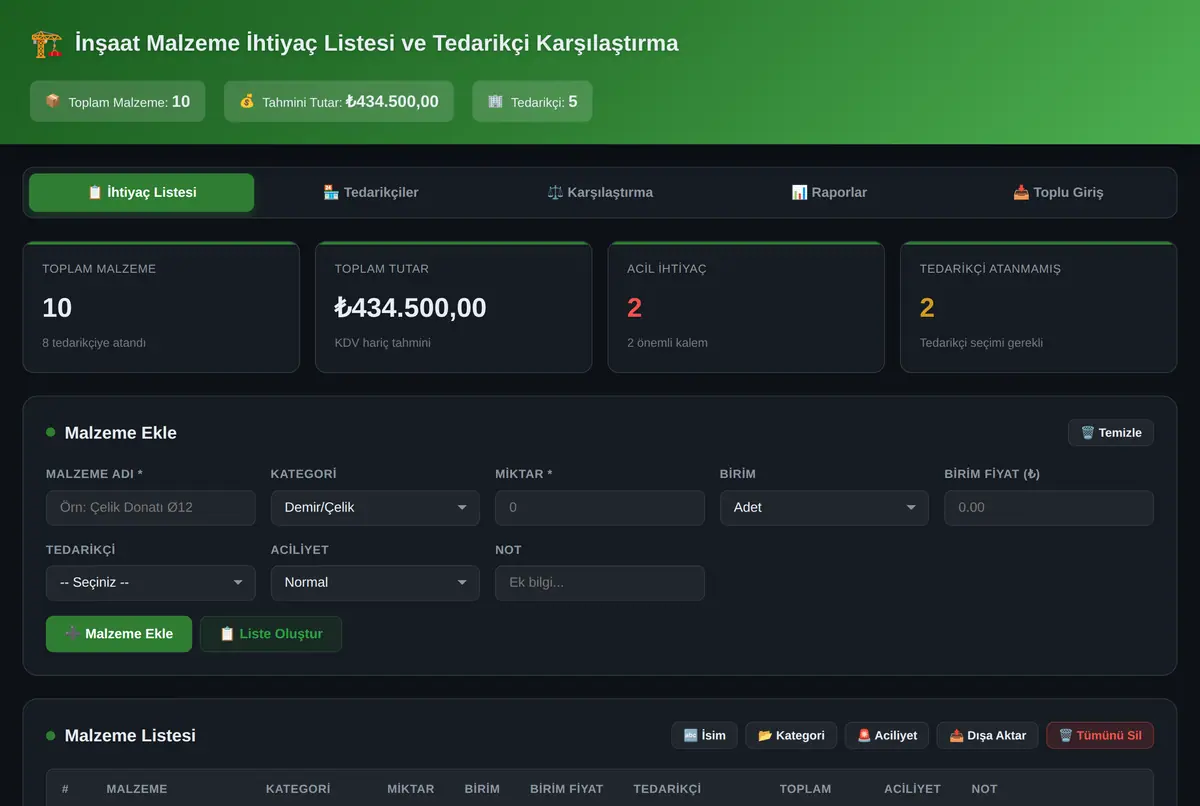Click the NOT column header in the table
The width and height of the screenshot is (1200, 806).
point(984,789)
